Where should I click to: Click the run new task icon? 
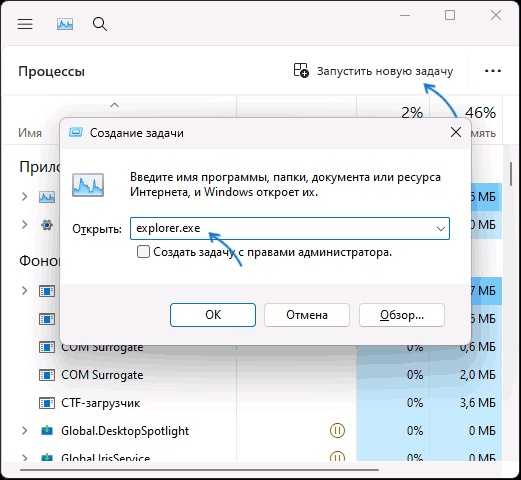(x=301, y=71)
